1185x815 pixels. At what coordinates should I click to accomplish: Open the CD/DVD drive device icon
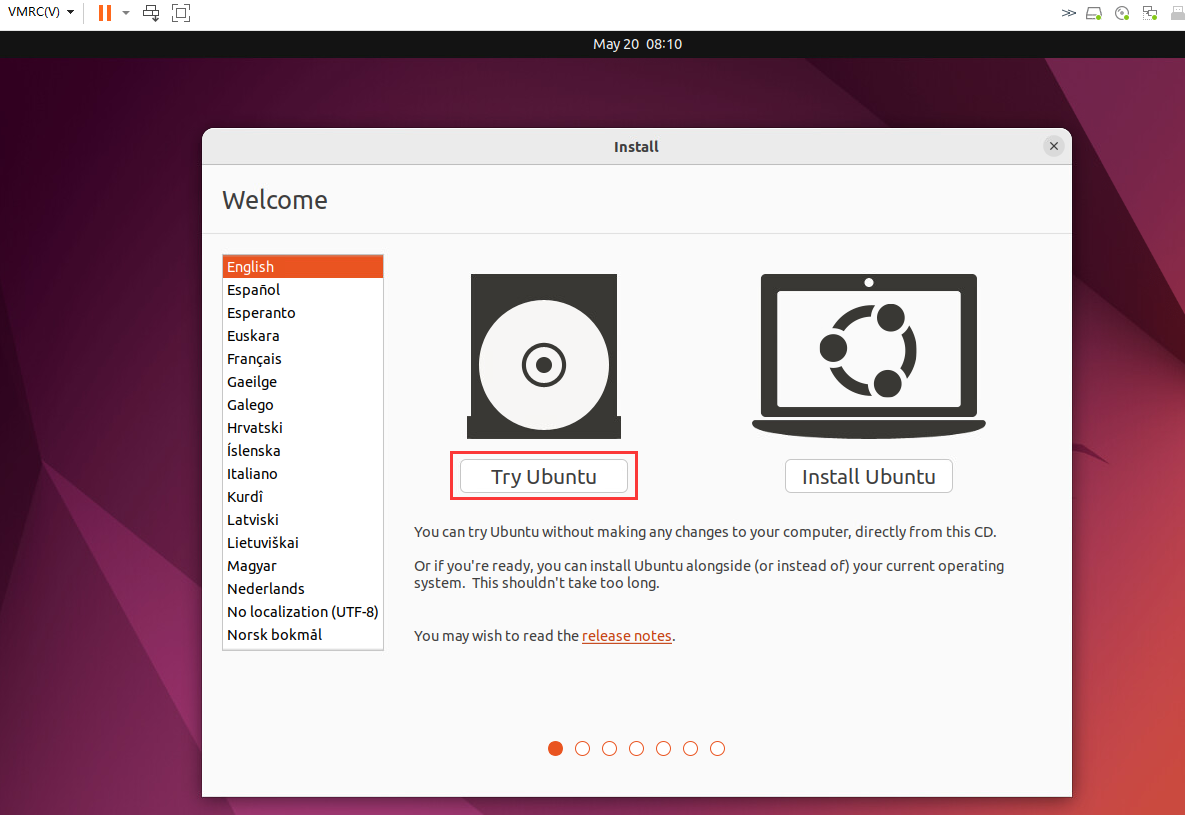[1122, 13]
